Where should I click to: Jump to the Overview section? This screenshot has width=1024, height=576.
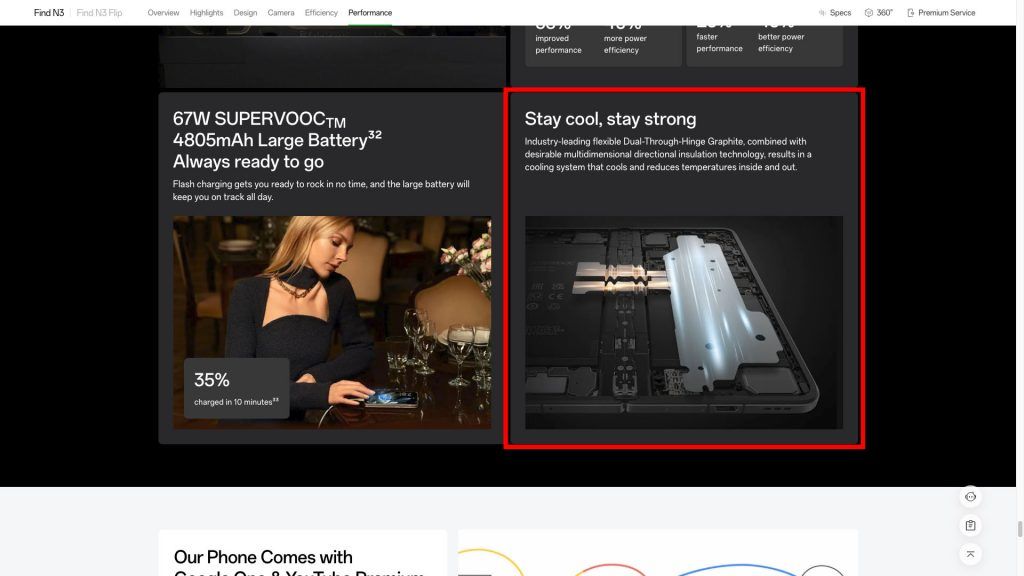[x=163, y=13]
